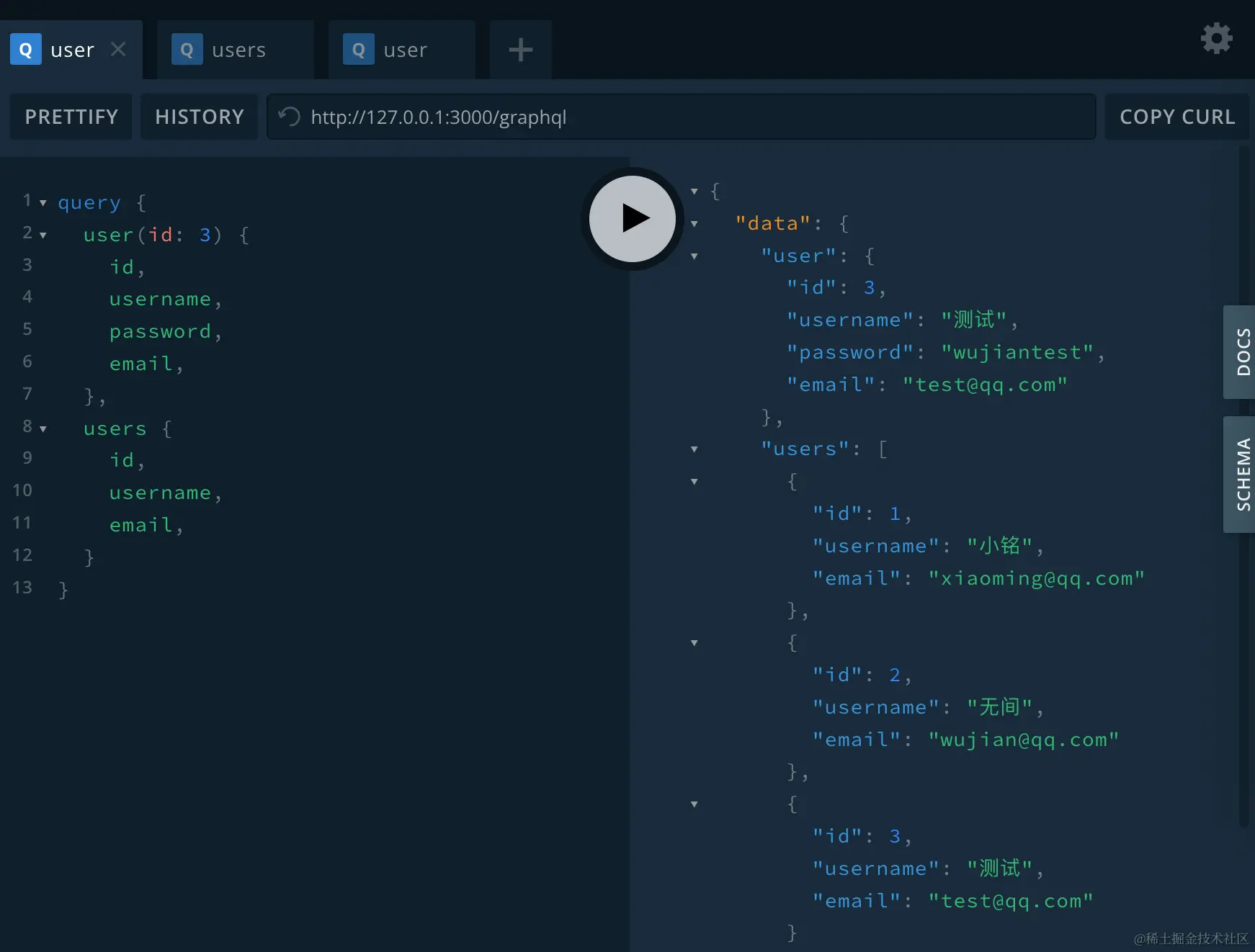
Task: Collapse the query block on line 1
Action: [x=43, y=203]
